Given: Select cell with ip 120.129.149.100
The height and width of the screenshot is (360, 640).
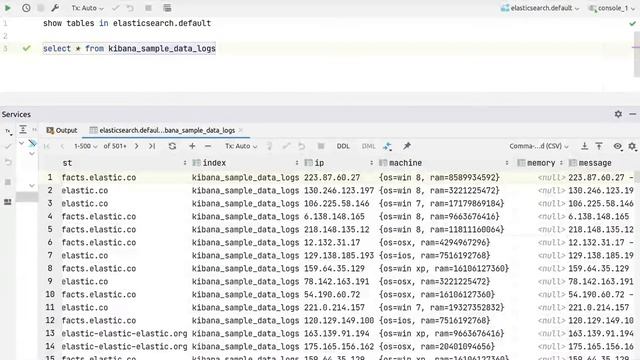Looking at the screenshot, I should (340, 321).
